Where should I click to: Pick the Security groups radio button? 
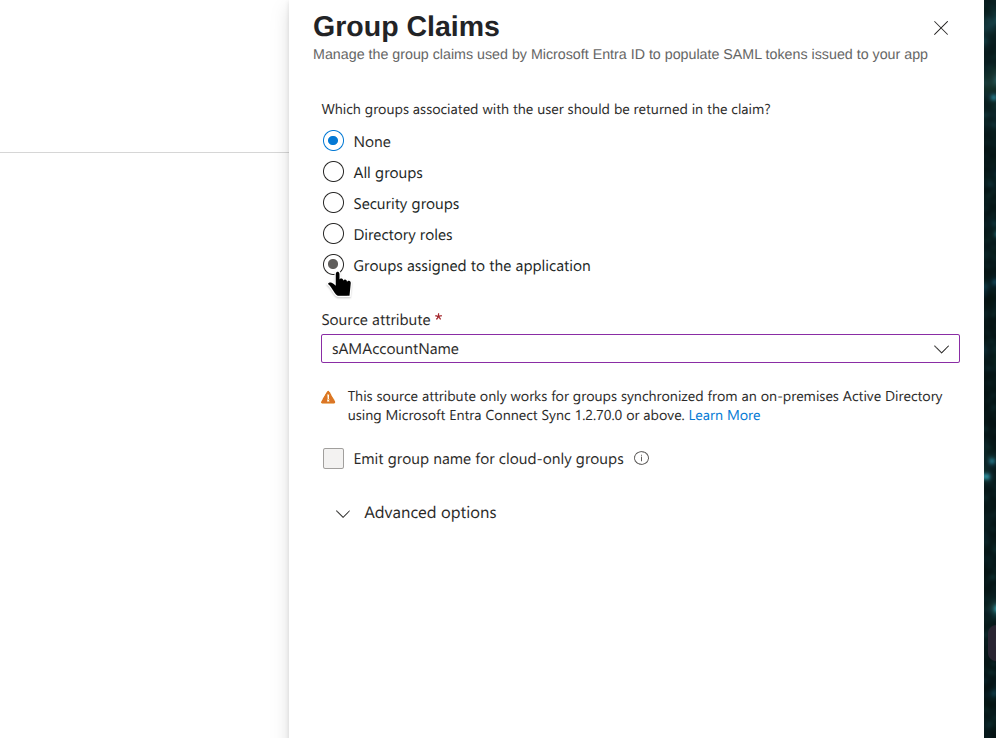point(334,203)
